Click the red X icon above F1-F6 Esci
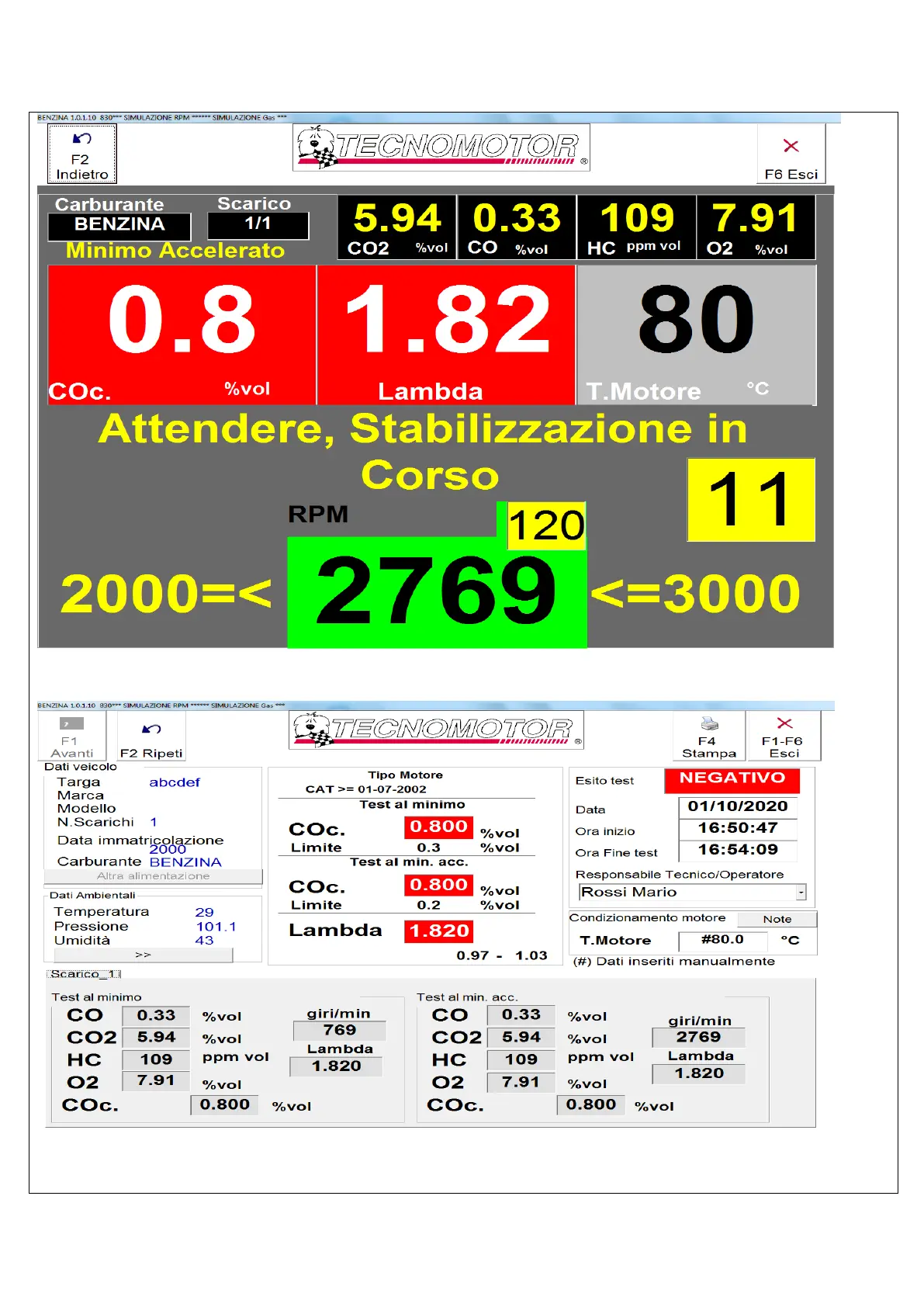The image size is (924, 1307). click(784, 723)
